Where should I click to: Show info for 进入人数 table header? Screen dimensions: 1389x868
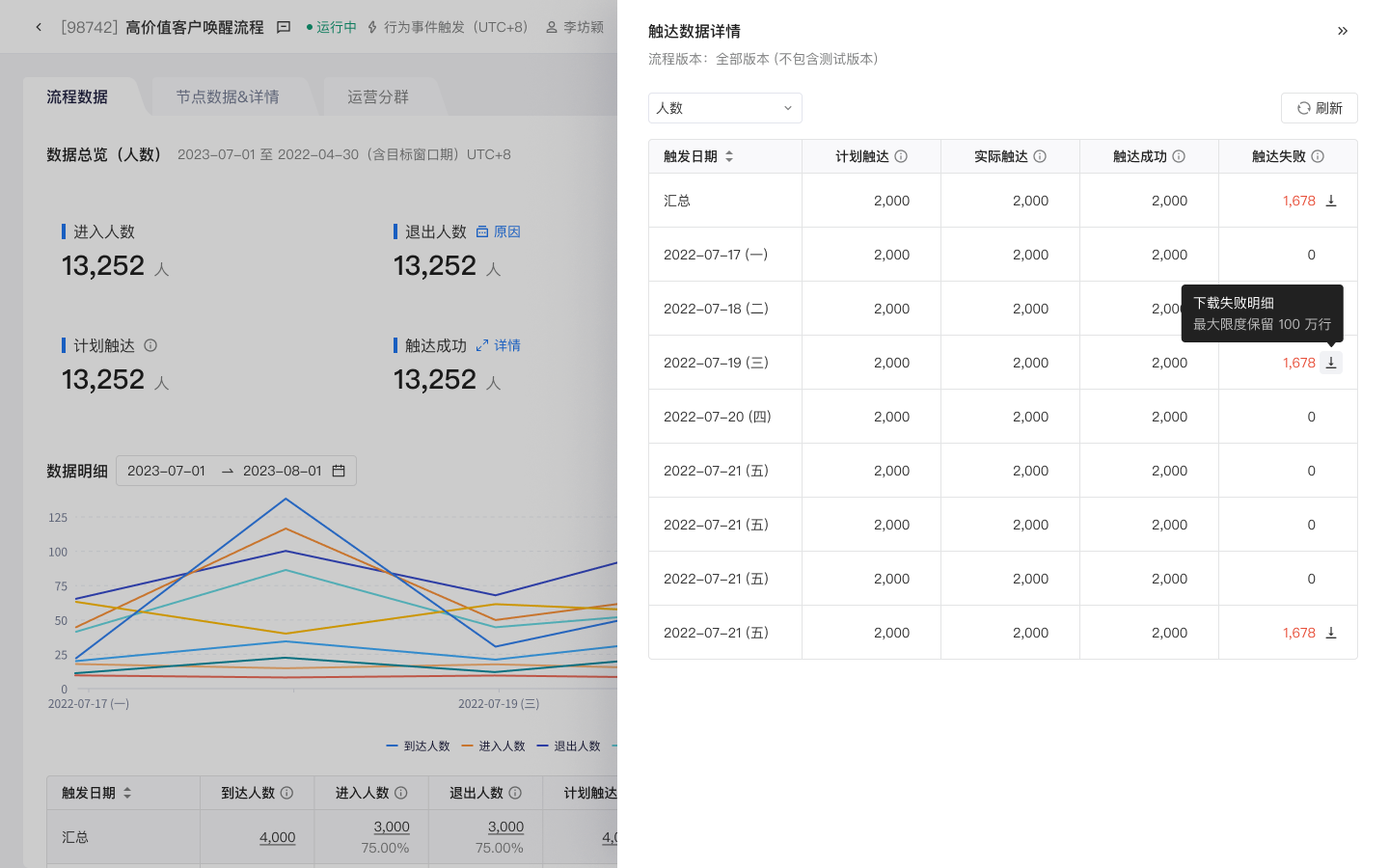point(401,793)
